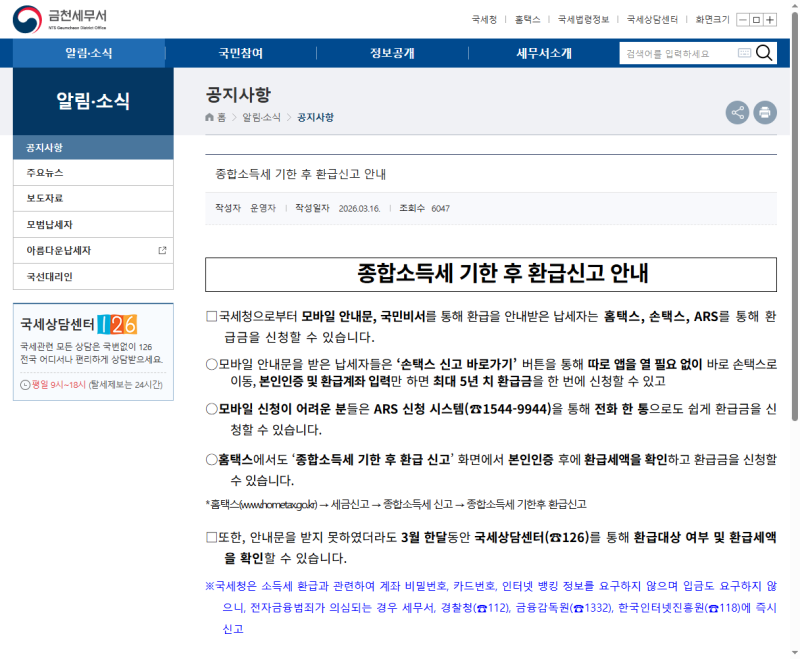Viewport: 800px width, 659px height.
Task: Click the boxed heading 종합소득세 기한 후 환급신고 안내
Action: (491, 274)
